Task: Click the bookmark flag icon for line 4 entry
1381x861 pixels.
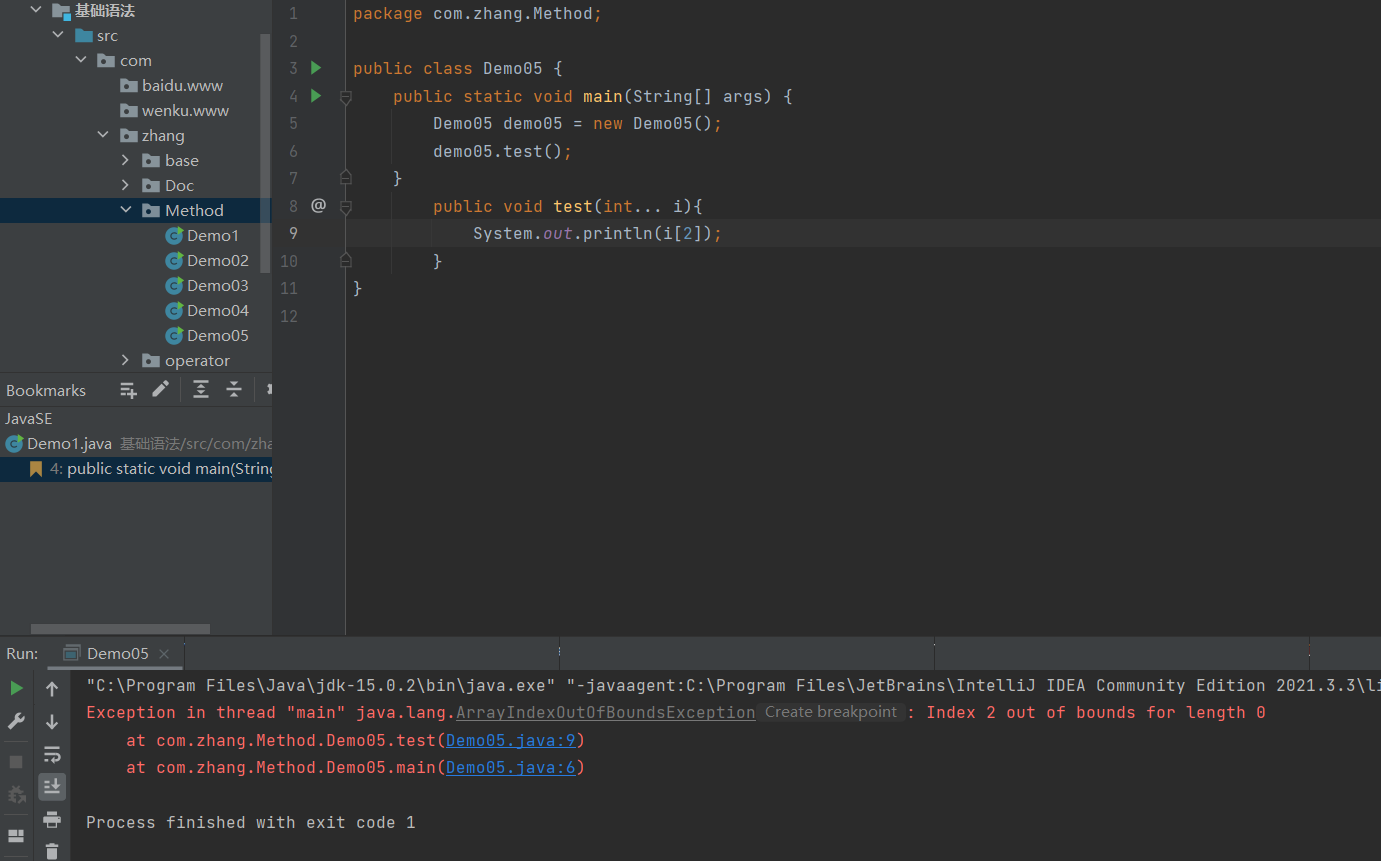Action: pyautogui.click(x=36, y=469)
